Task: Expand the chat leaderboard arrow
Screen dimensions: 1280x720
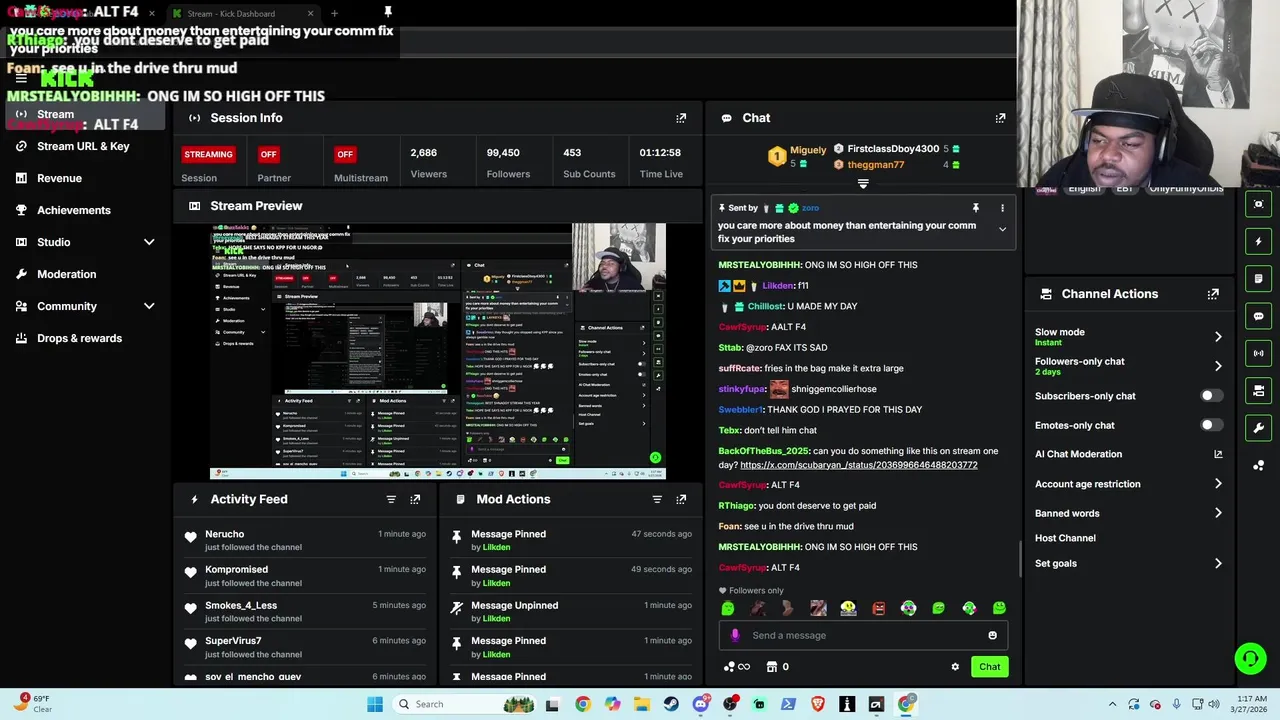Action: click(x=863, y=184)
